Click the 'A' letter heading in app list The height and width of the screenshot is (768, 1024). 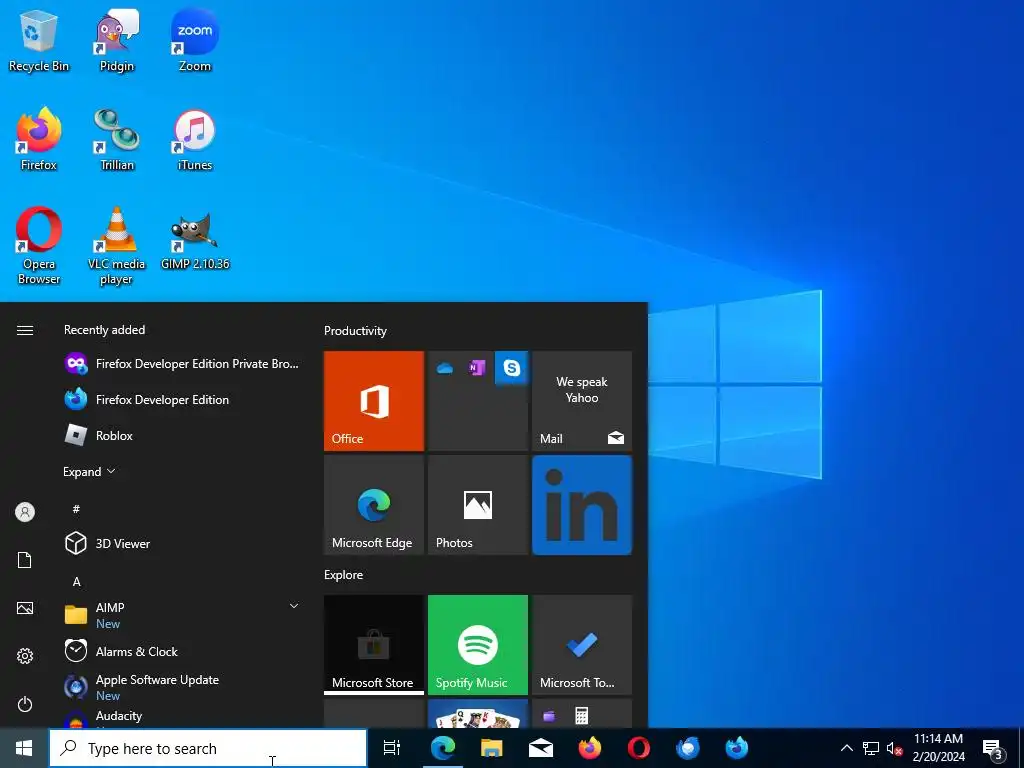pyautogui.click(x=76, y=581)
